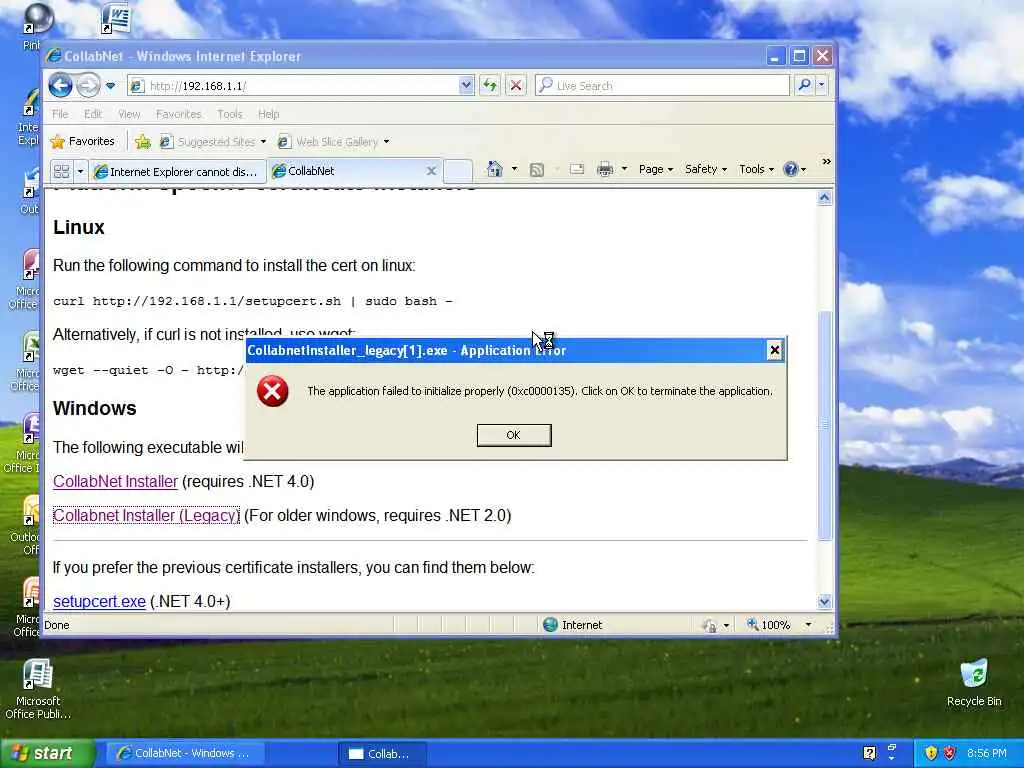Select the CollabNet tab
The image size is (1024, 768).
coord(346,170)
